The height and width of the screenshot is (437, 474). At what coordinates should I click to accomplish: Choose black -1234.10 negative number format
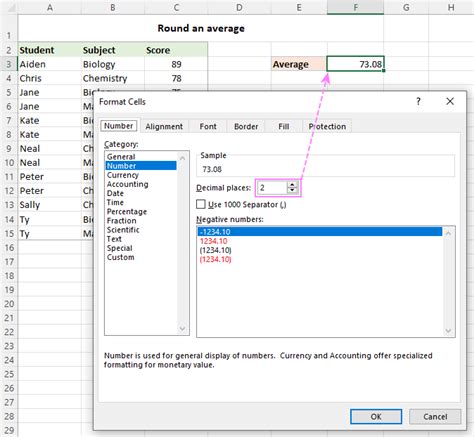click(320, 232)
